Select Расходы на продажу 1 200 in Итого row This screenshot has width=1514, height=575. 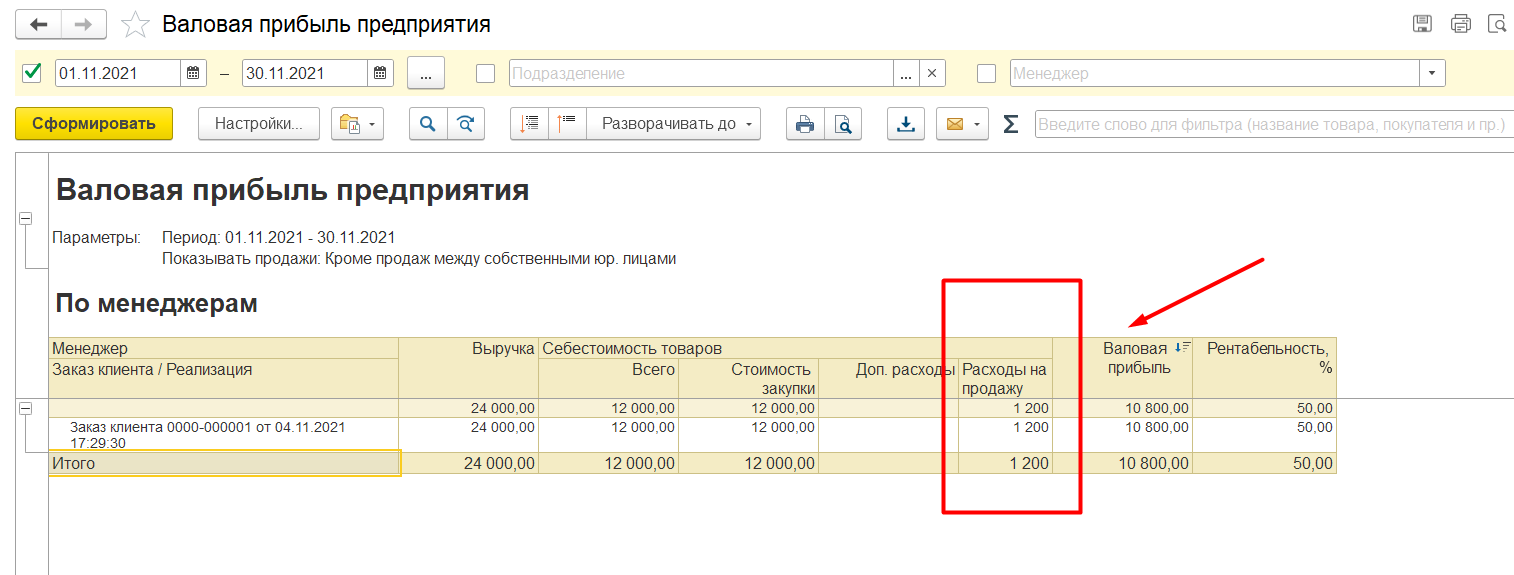tap(1005, 463)
